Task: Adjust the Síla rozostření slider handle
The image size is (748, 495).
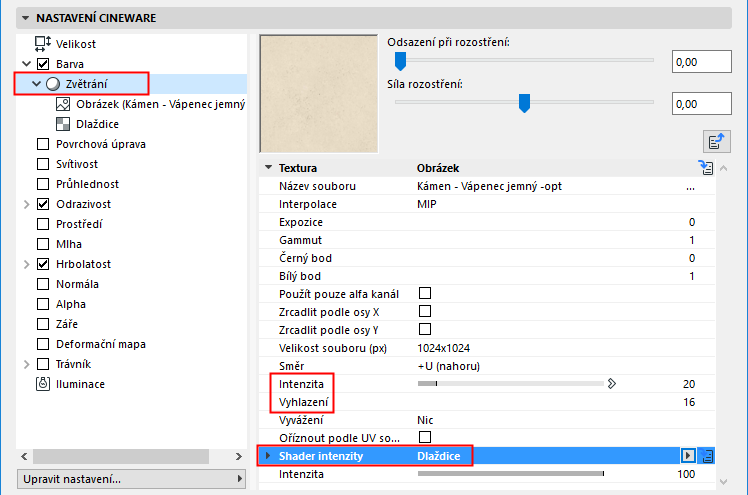Action: 524,103
